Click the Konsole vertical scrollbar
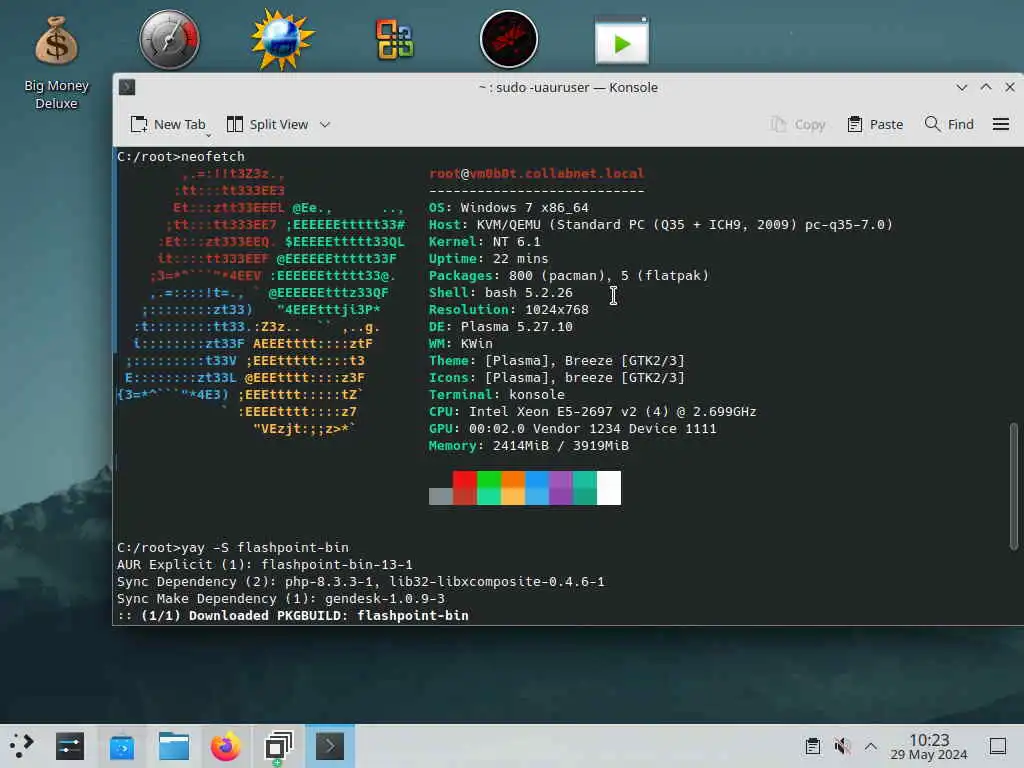This screenshot has width=1024, height=768. point(1014,486)
